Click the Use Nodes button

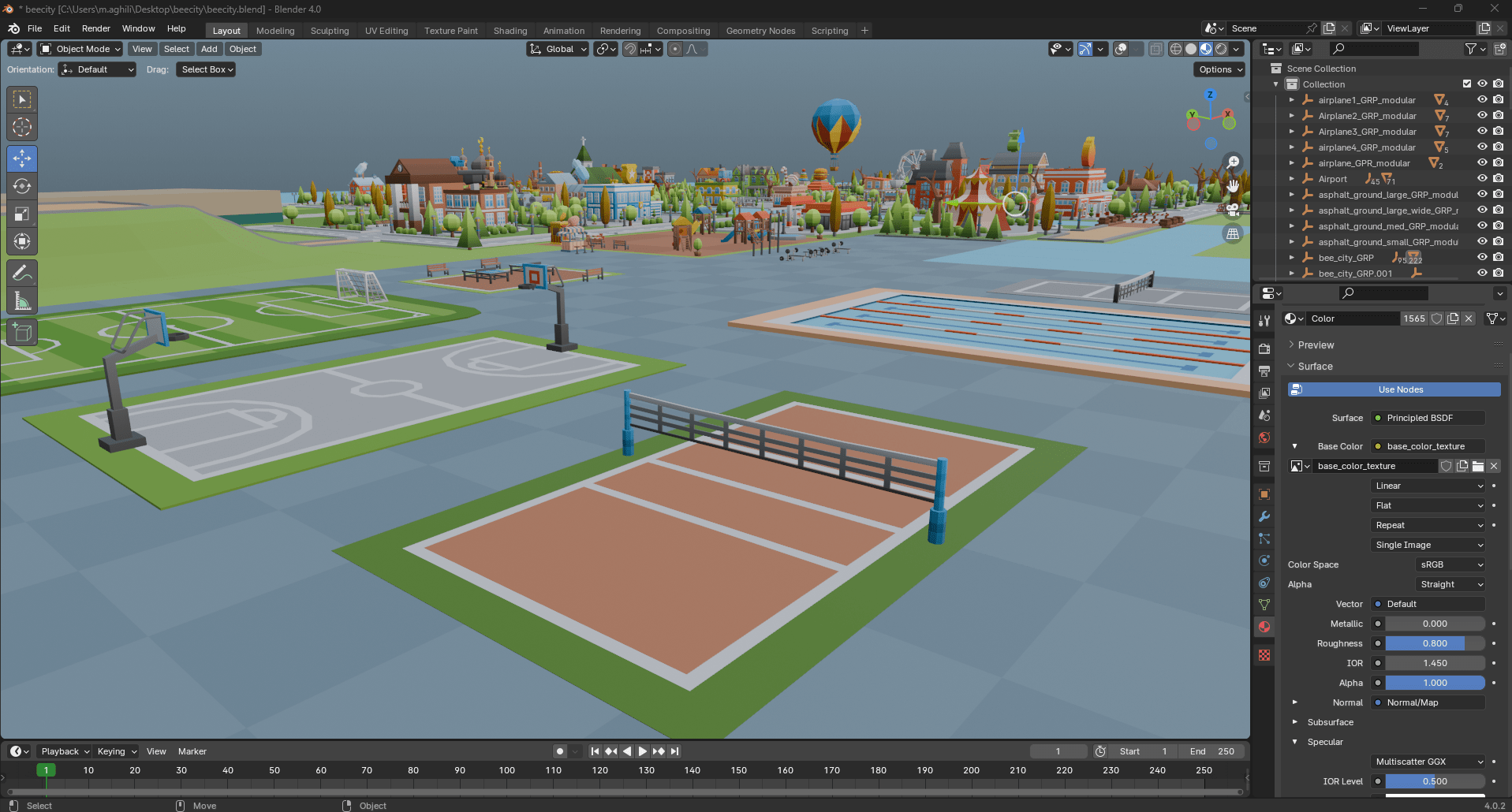[x=1394, y=389]
